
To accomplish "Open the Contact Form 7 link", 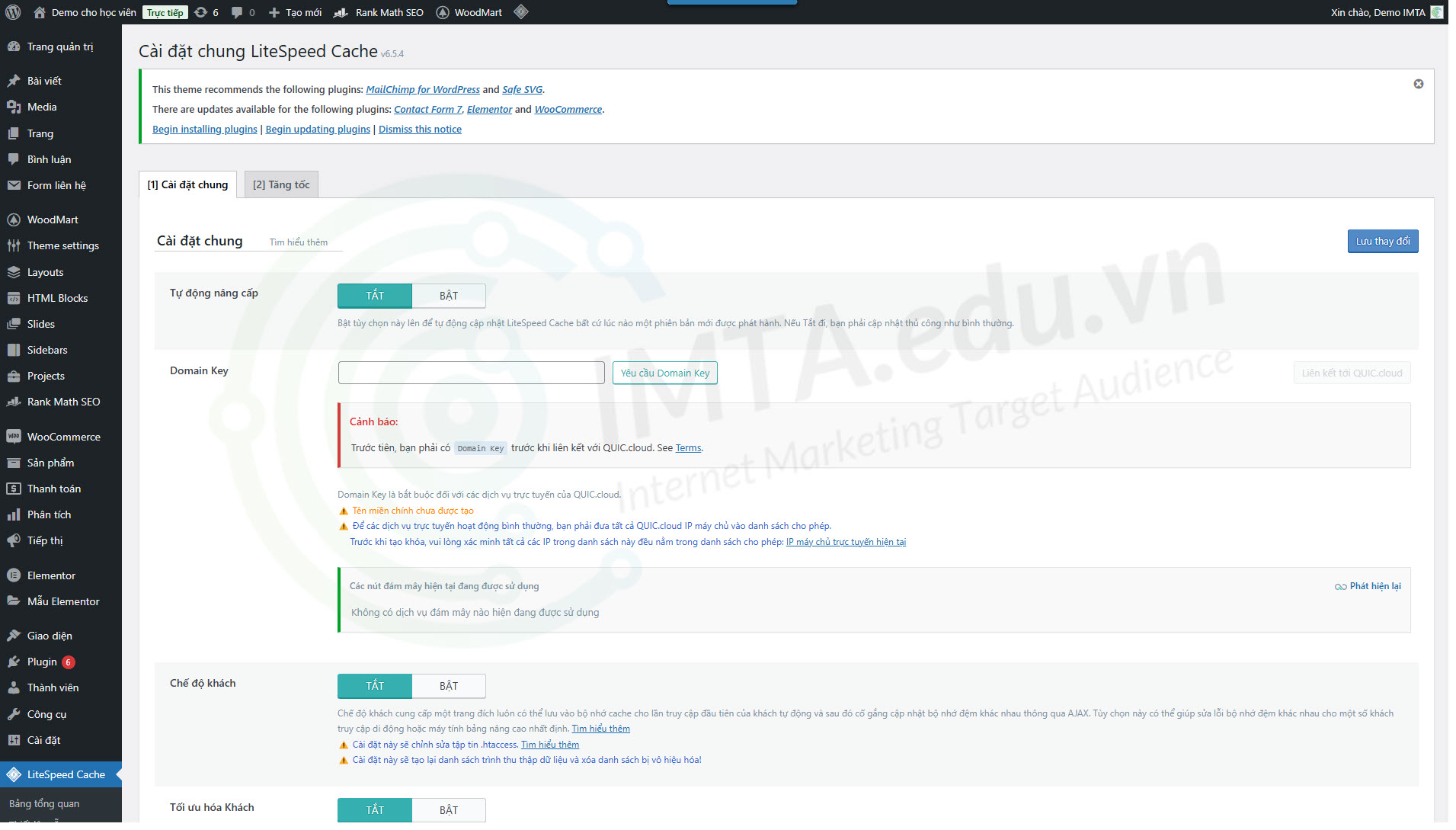I will pos(428,109).
